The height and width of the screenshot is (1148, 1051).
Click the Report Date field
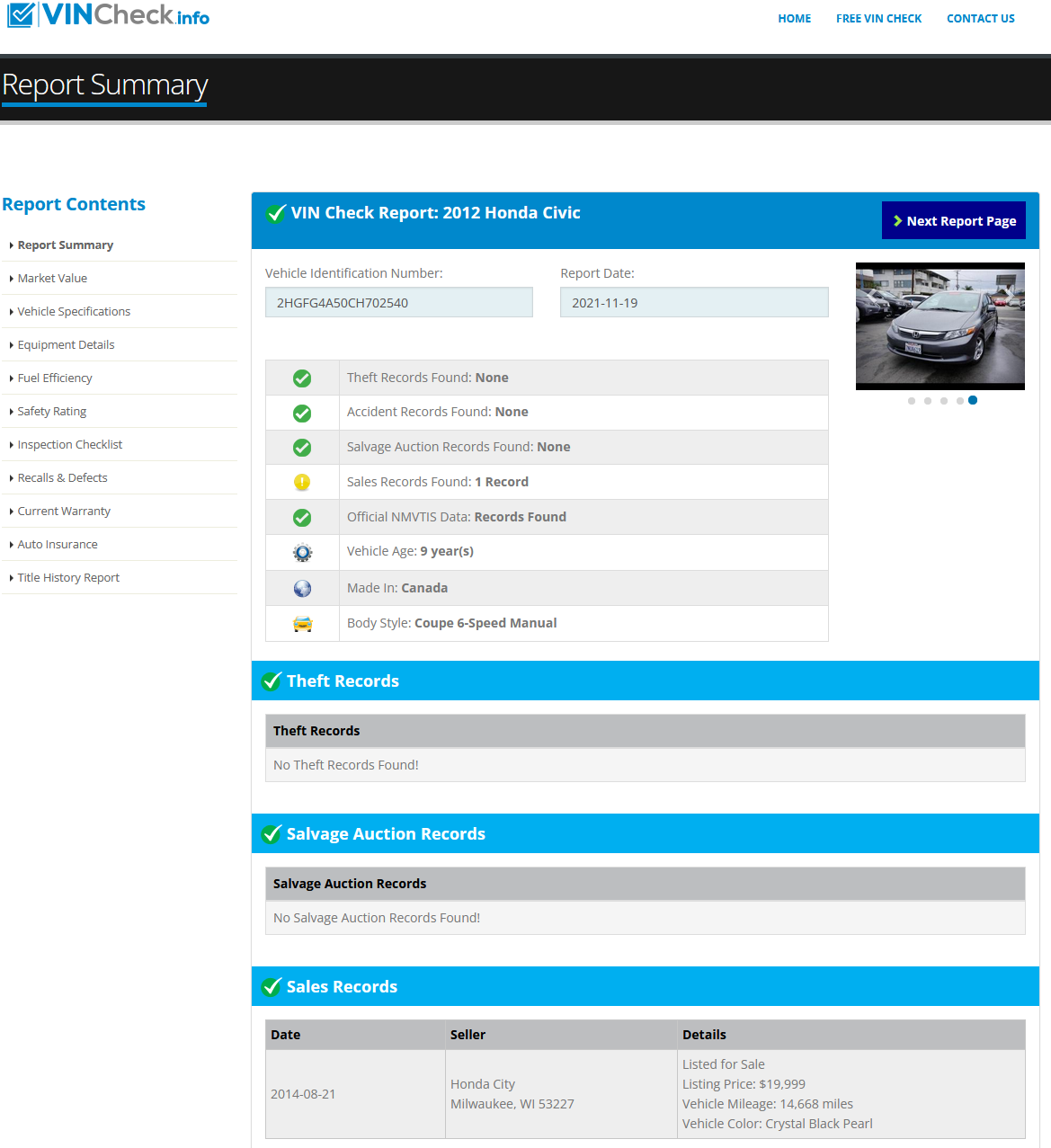694,302
